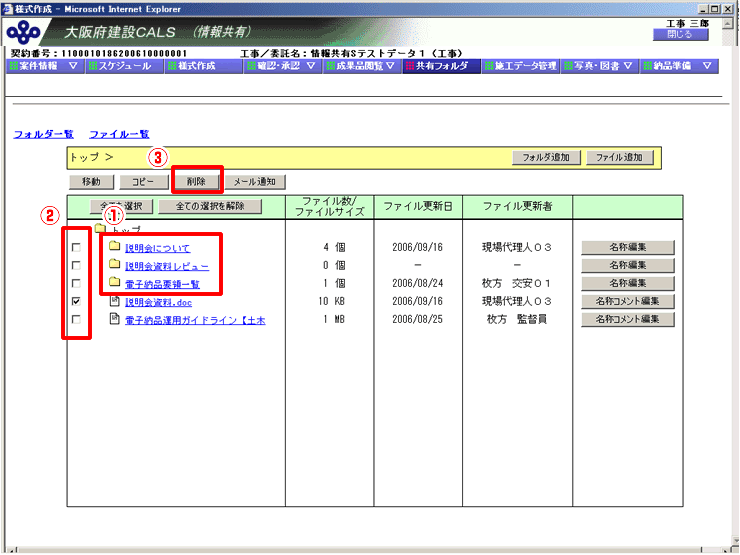
Task: Click 名称コメント編集 for 説明会資料.doc
Action: coord(628,301)
